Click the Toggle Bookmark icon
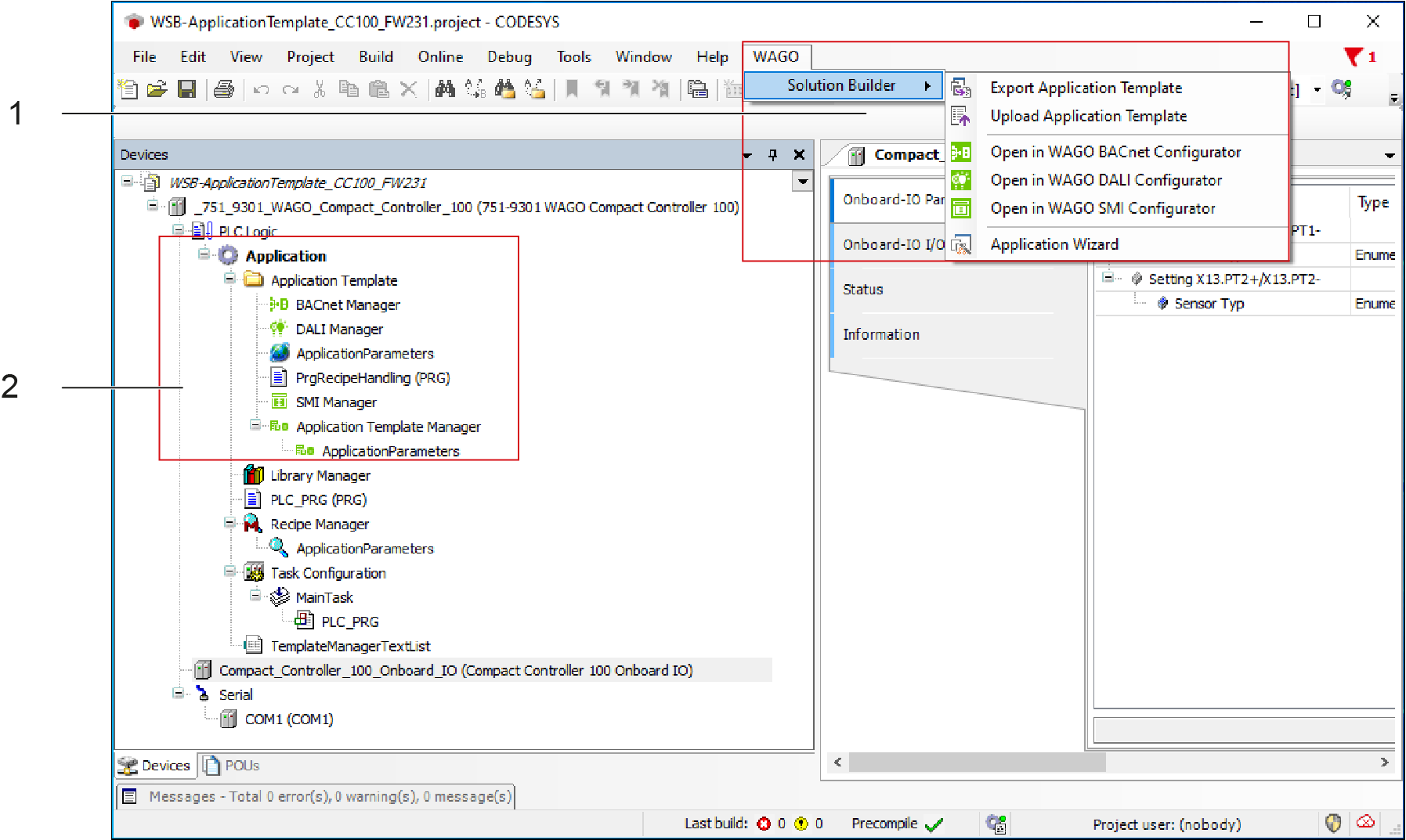1406x840 pixels. coord(572,89)
